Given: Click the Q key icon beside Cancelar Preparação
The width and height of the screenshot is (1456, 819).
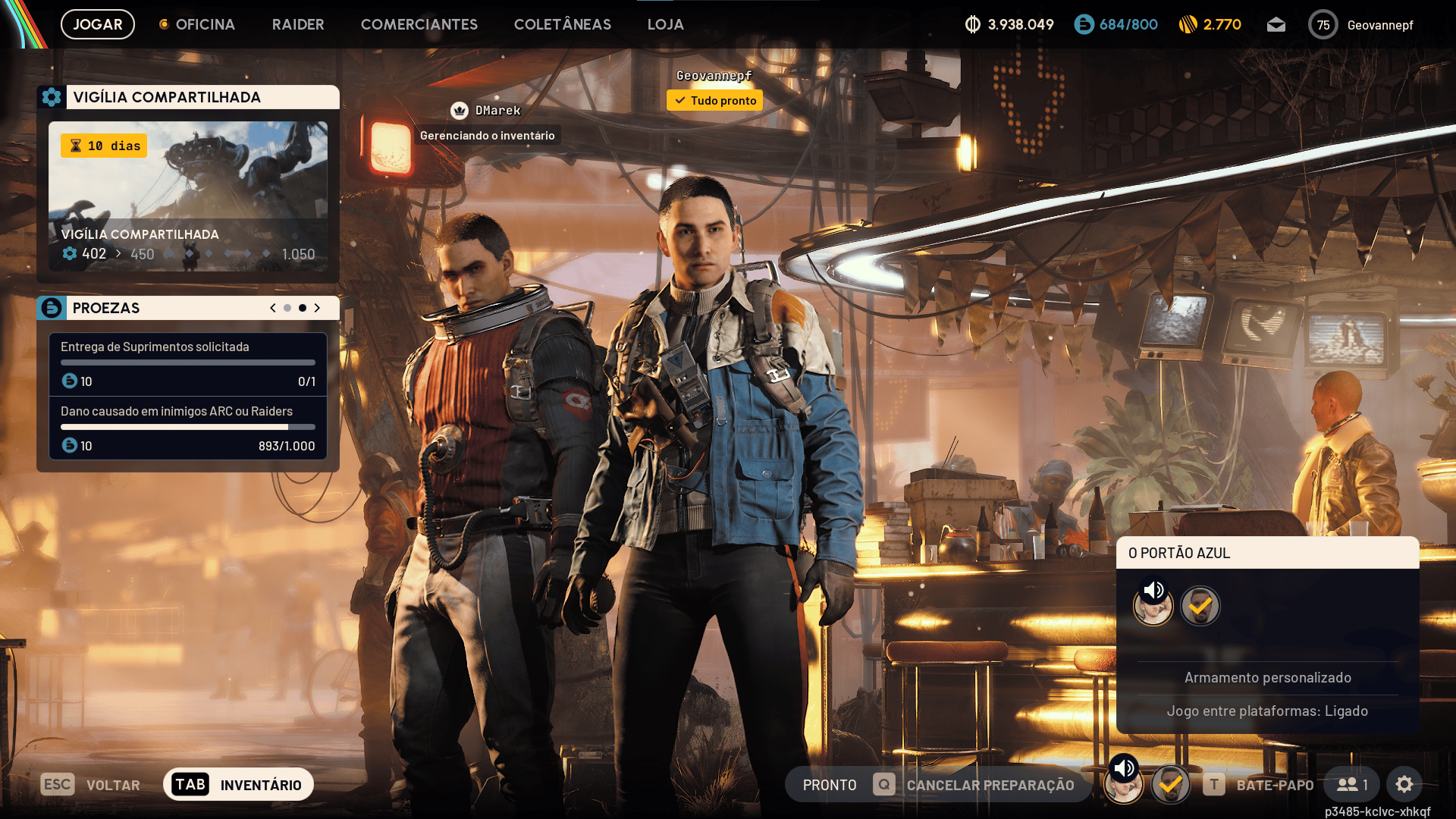Looking at the screenshot, I should pos(884,784).
